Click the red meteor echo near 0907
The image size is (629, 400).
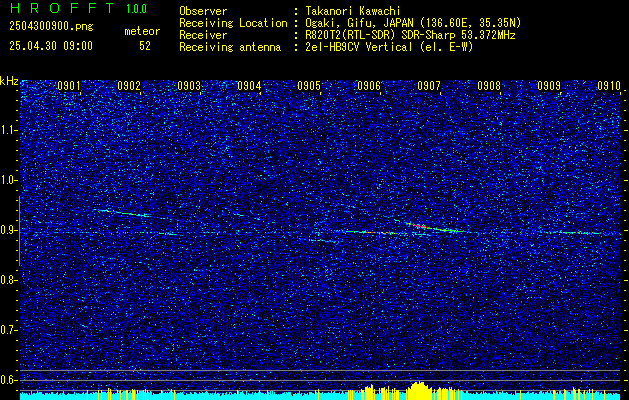418,226
